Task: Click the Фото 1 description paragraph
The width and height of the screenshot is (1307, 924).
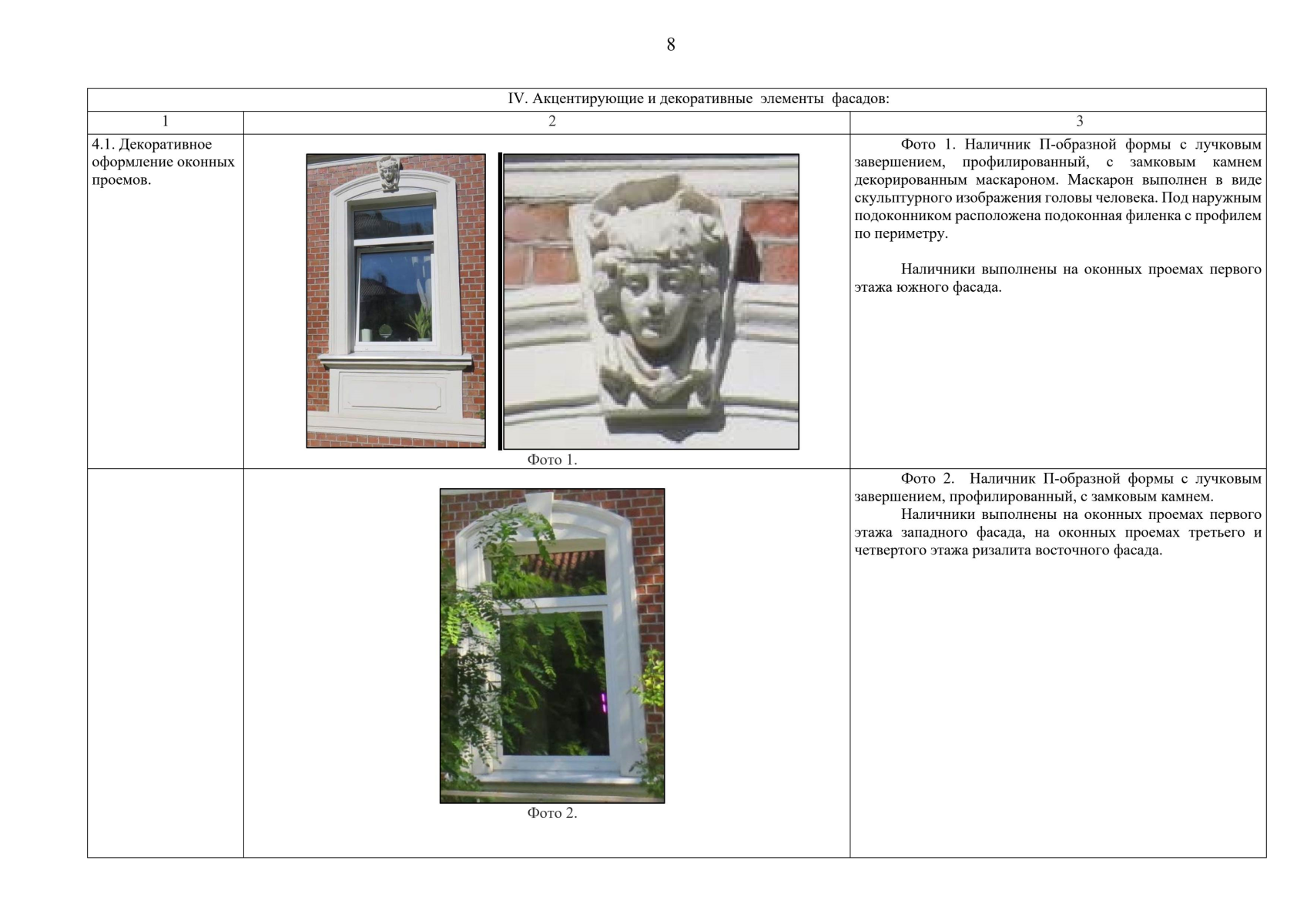Action: (1057, 189)
